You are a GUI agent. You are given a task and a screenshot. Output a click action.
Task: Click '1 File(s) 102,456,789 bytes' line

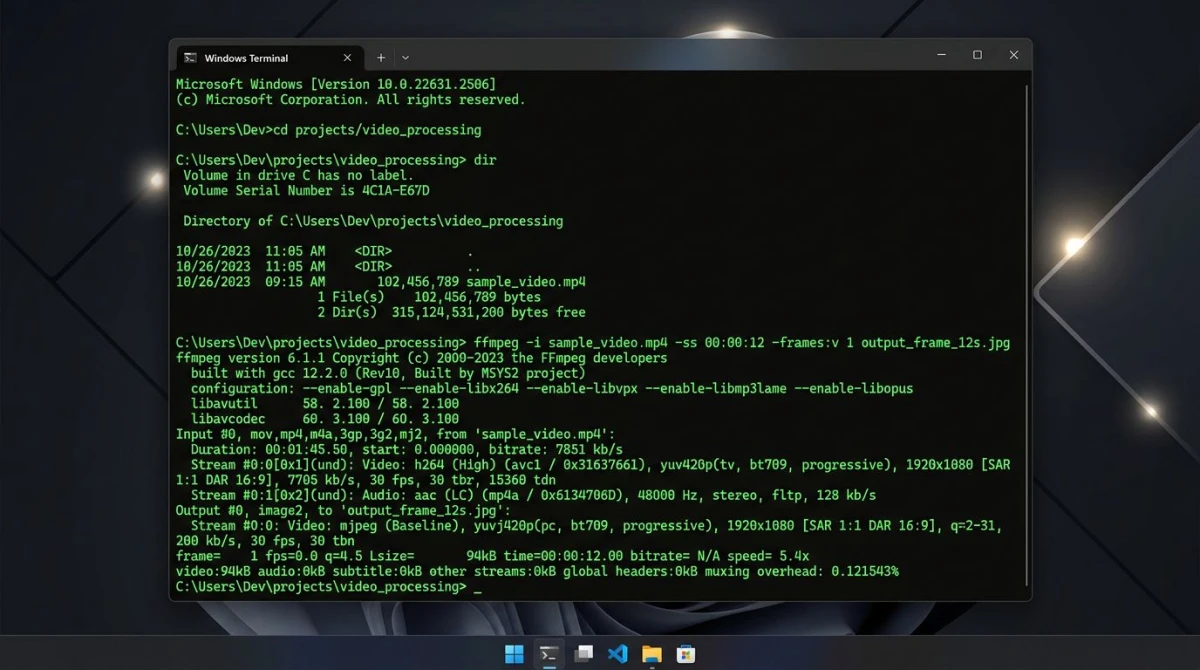click(429, 297)
